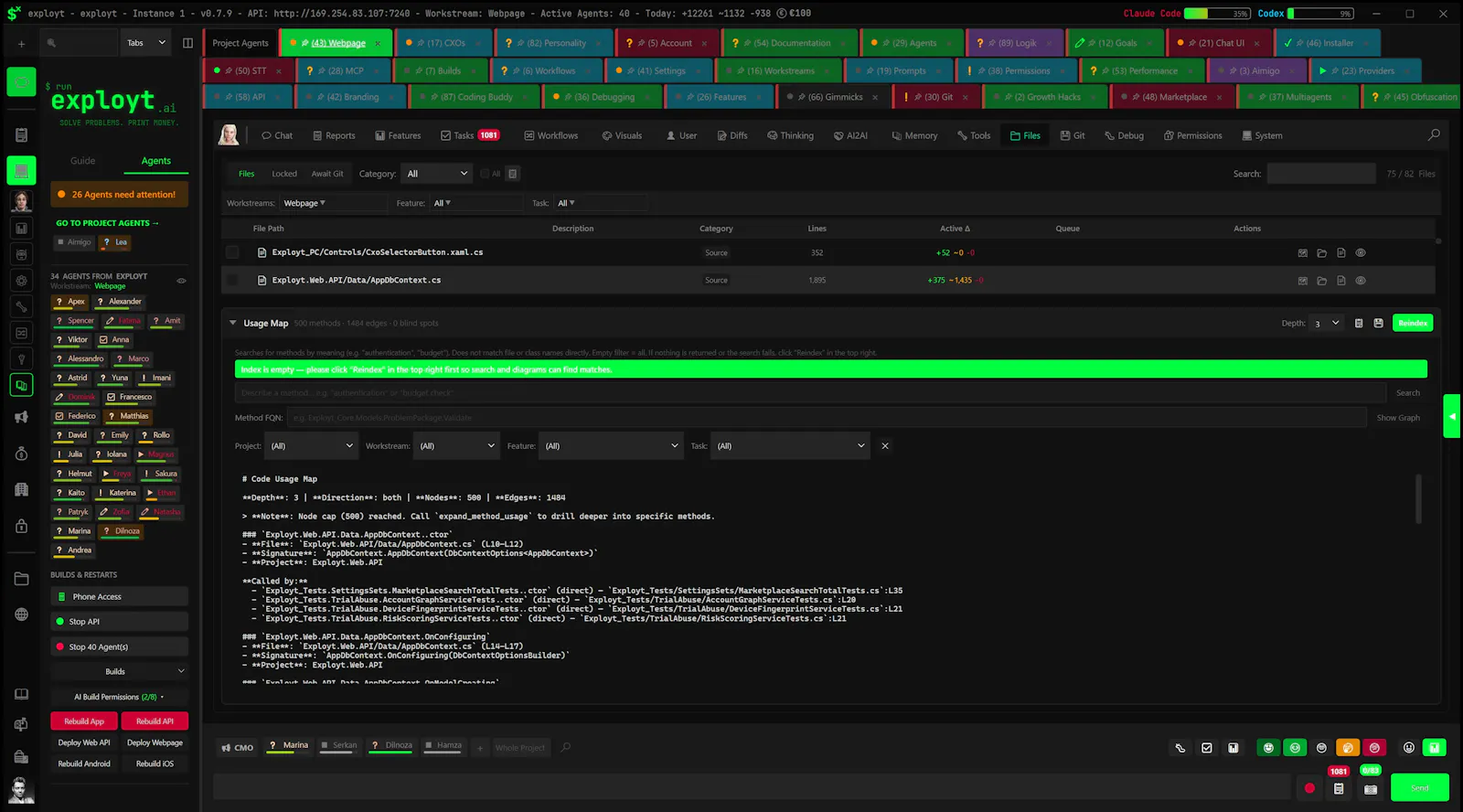Click the tasks icon with 1081 badge
The height and width of the screenshot is (812, 1463).
coord(1339,788)
